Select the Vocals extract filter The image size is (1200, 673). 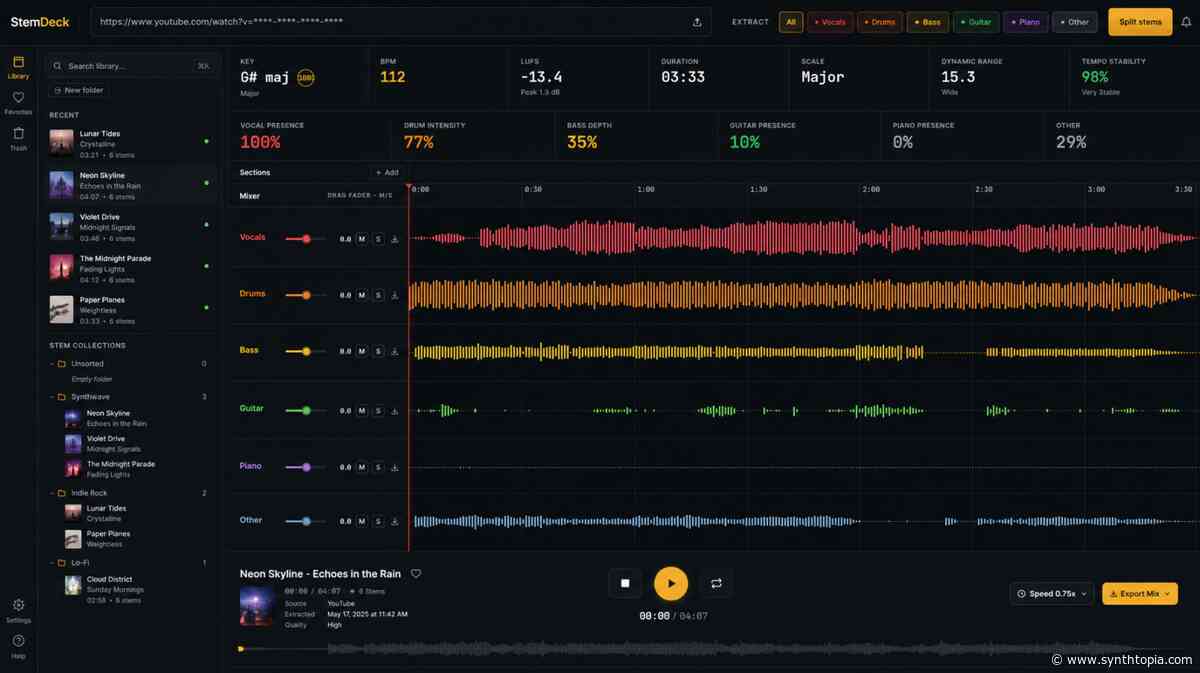point(830,22)
